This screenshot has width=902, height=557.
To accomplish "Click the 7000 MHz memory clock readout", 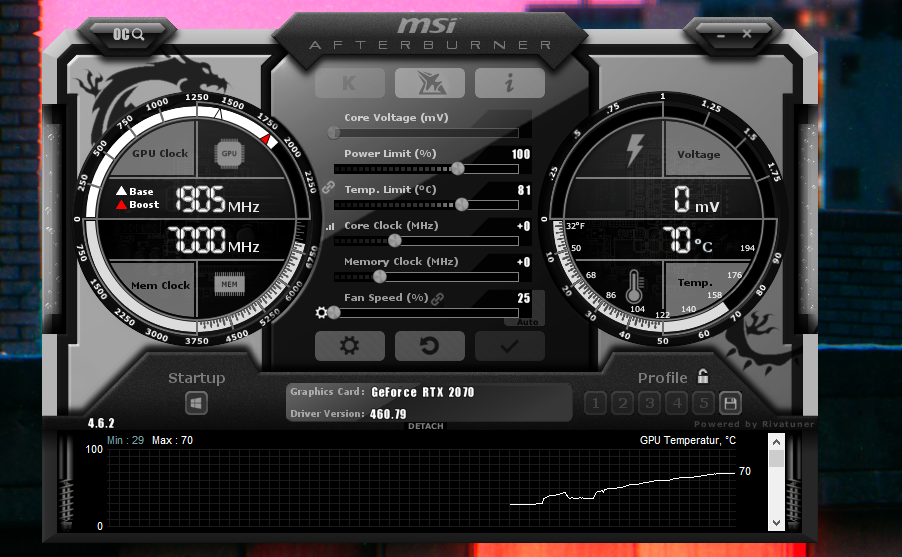I will 213,240.
